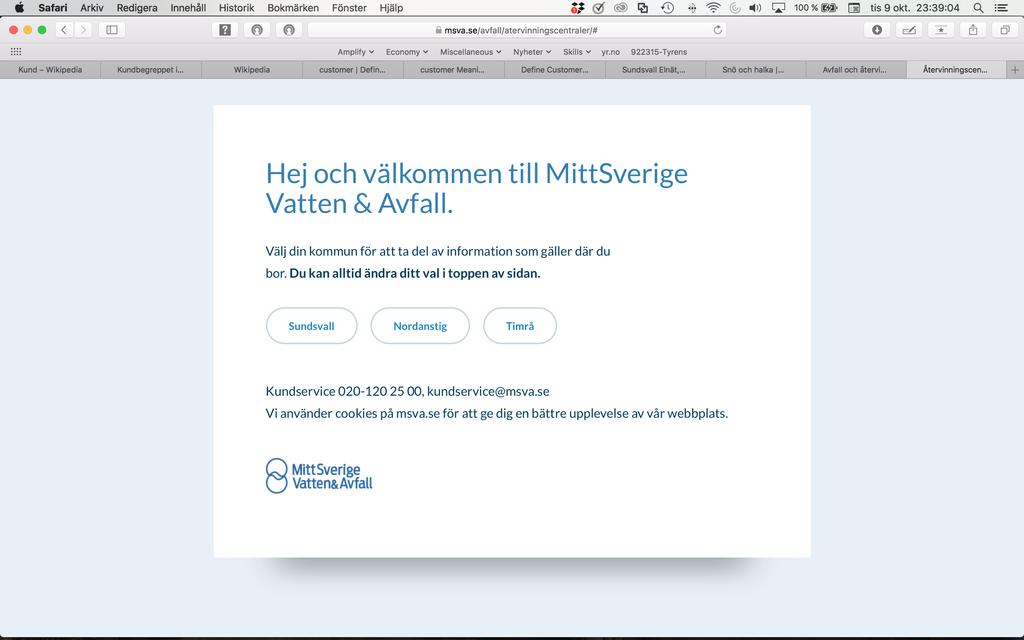Open the Skills bookmarks dropdown
Viewport: 1024px width, 640px height.
tap(577, 52)
